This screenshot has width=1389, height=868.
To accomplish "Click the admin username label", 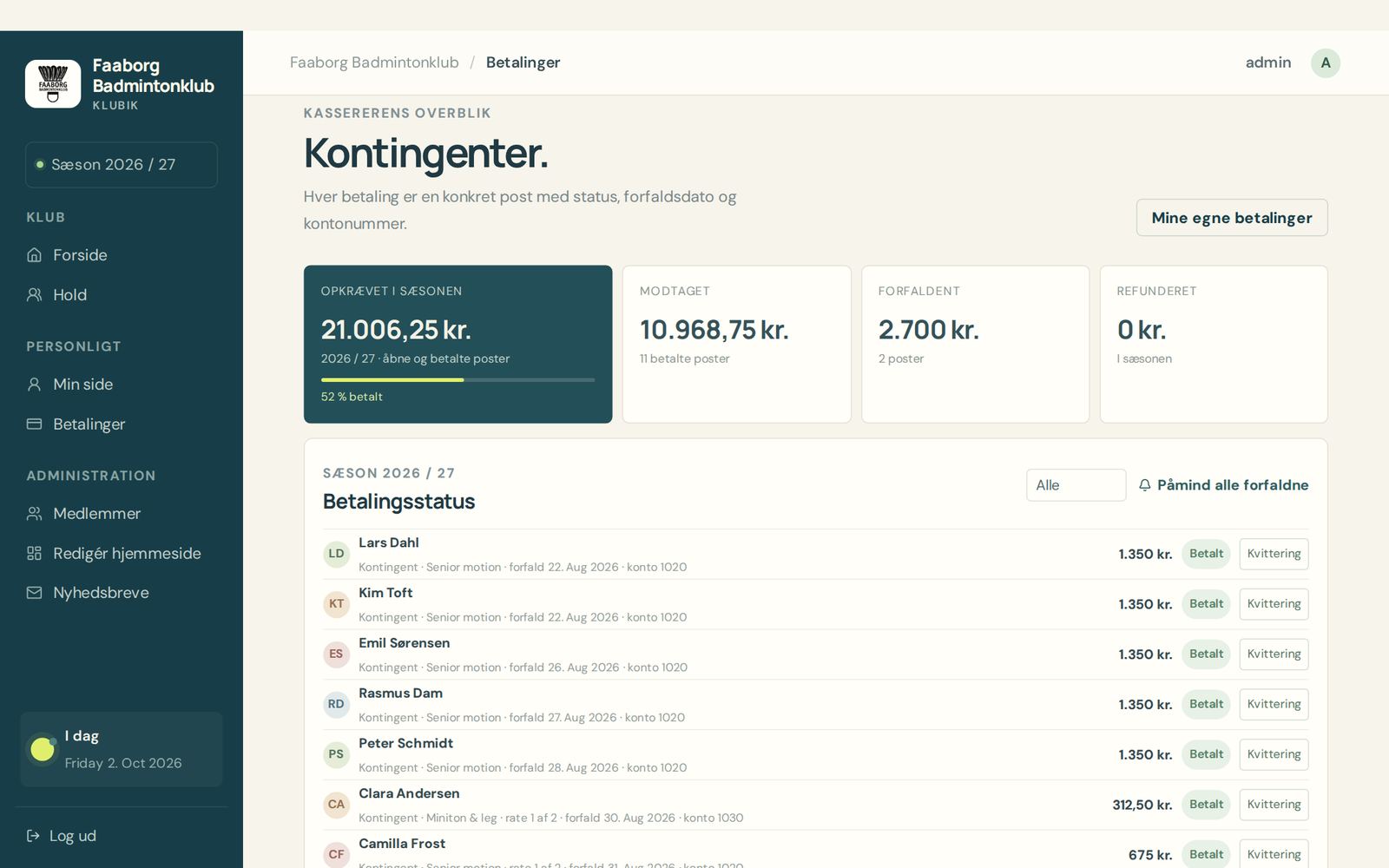I will coord(1267,62).
